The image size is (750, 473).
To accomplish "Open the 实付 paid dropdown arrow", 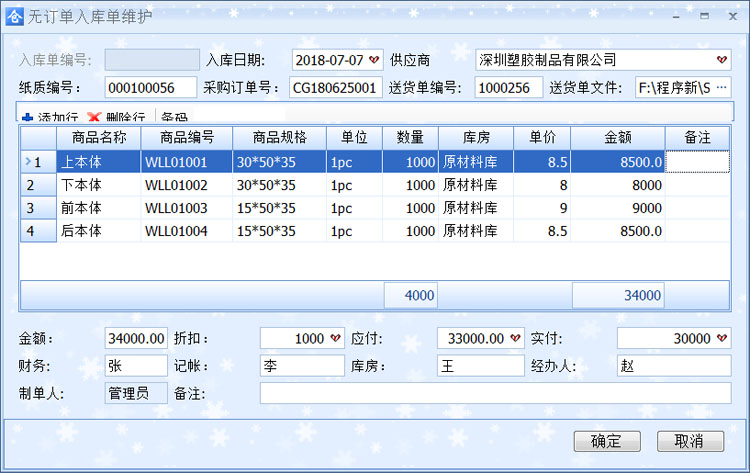I will point(722,338).
